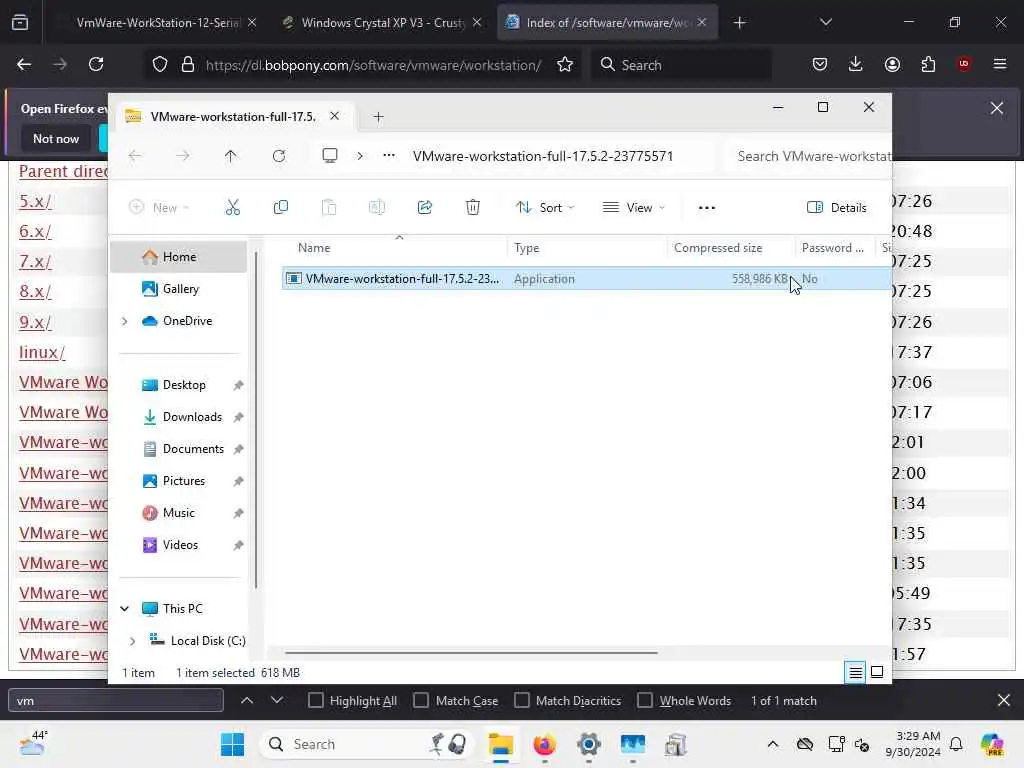Reload the Firefox page
Screen dimensions: 1024x768
point(96,64)
